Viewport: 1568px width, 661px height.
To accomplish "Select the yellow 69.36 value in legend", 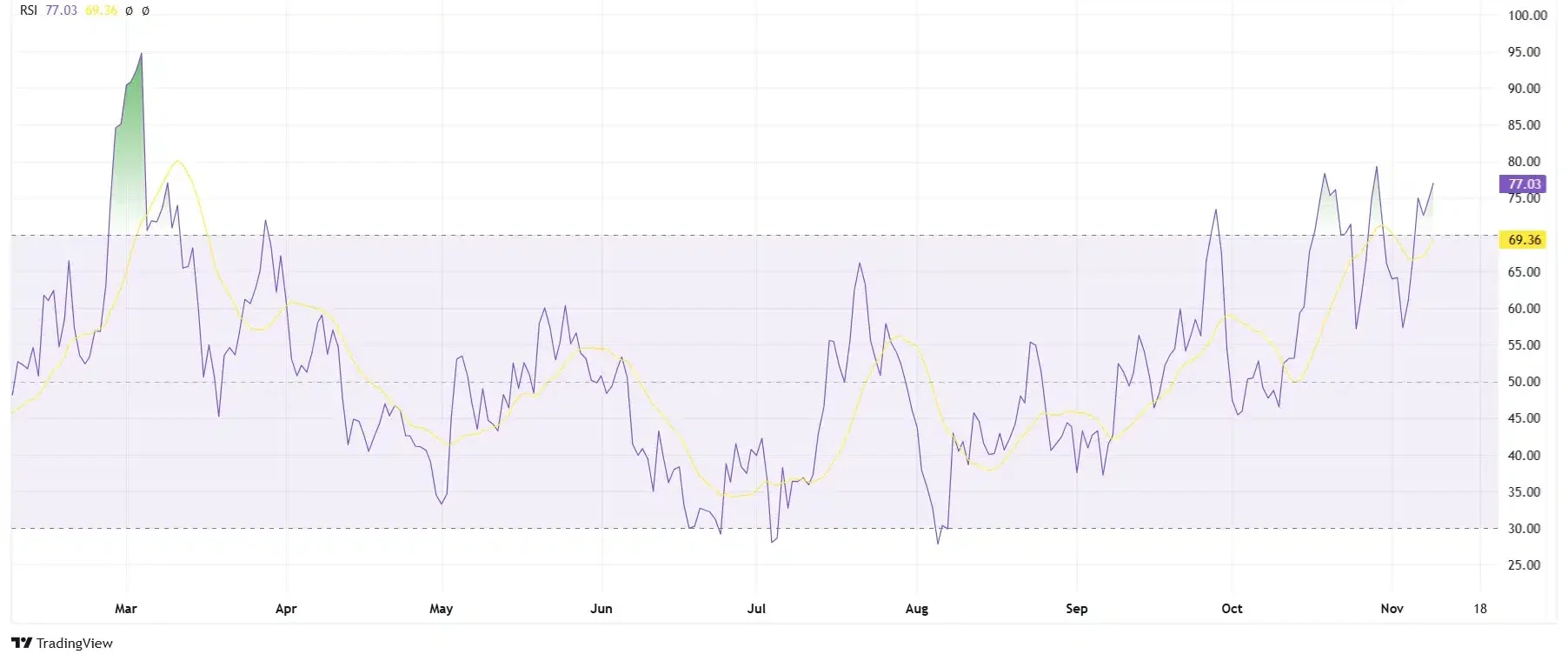I will click(101, 10).
